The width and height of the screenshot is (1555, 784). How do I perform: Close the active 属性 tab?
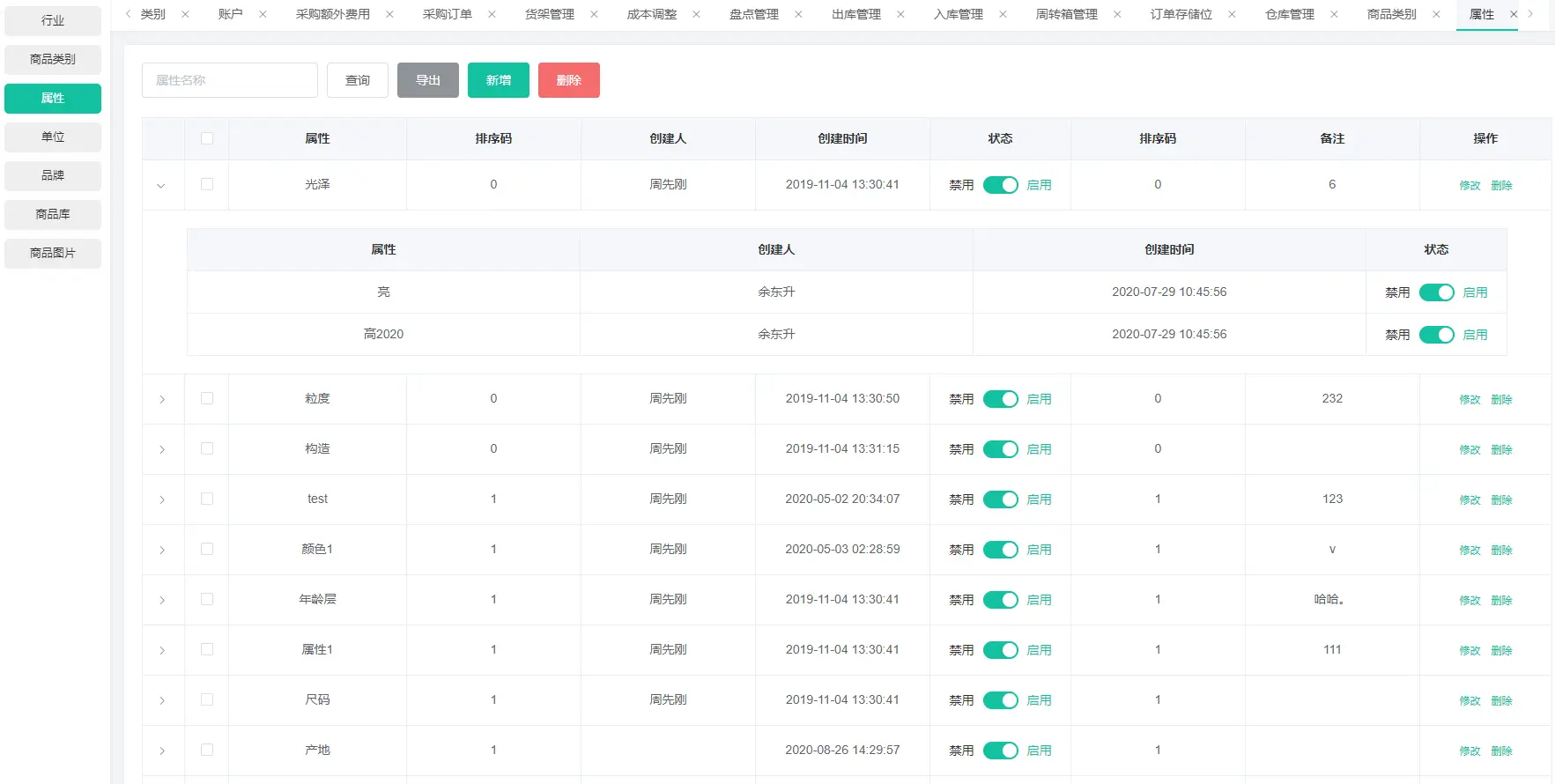(x=1514, y=14)
